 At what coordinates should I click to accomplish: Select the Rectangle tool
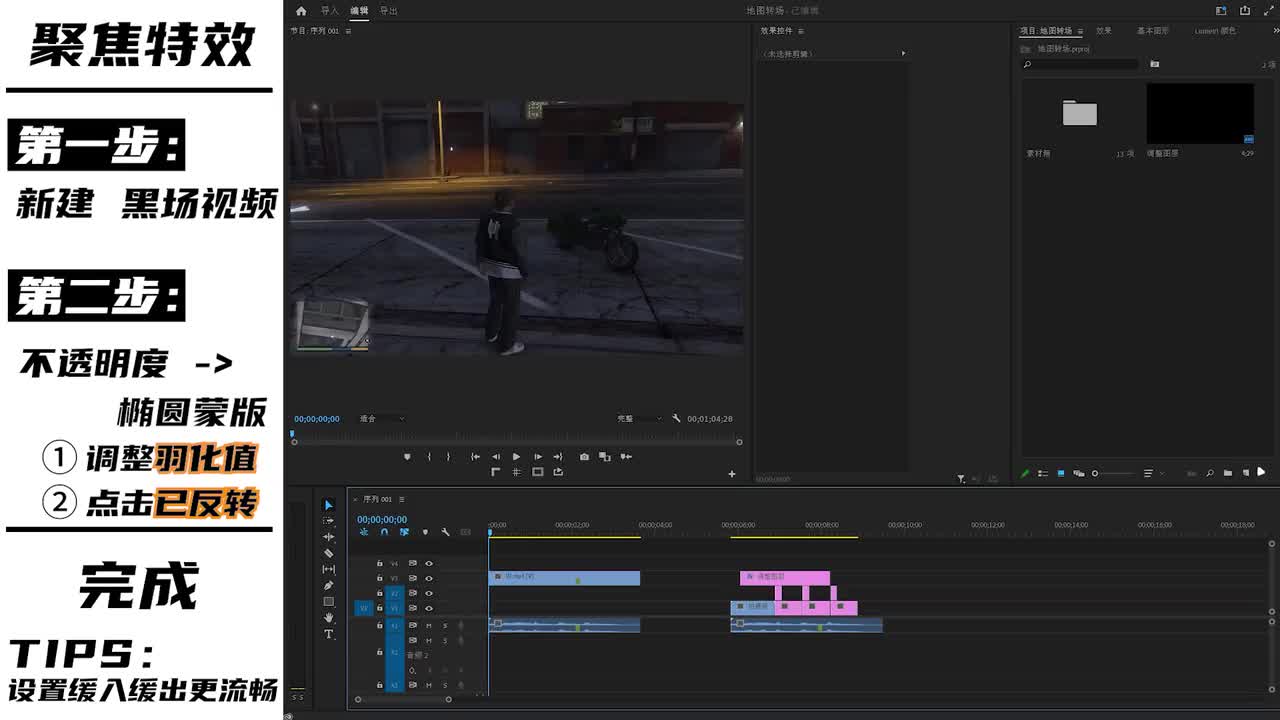click(x=328, y=601)
